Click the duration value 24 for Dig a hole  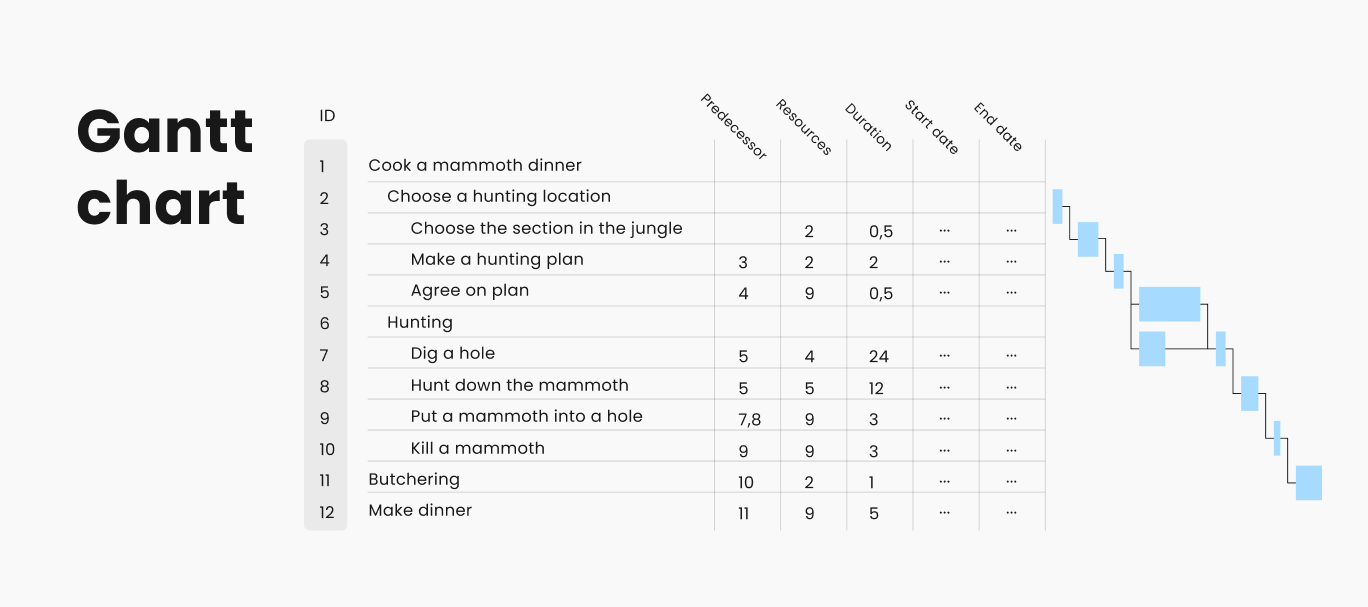(x=879, y=356)
